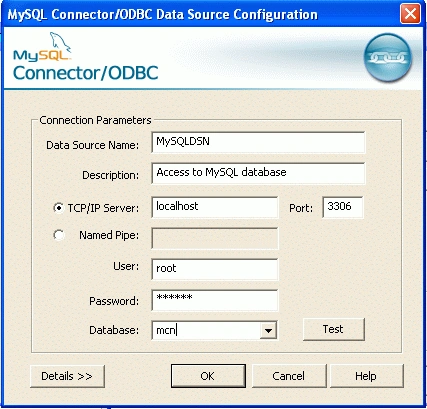Click the Port label
Screen dimensions: 427x409
tap(301, 208)
